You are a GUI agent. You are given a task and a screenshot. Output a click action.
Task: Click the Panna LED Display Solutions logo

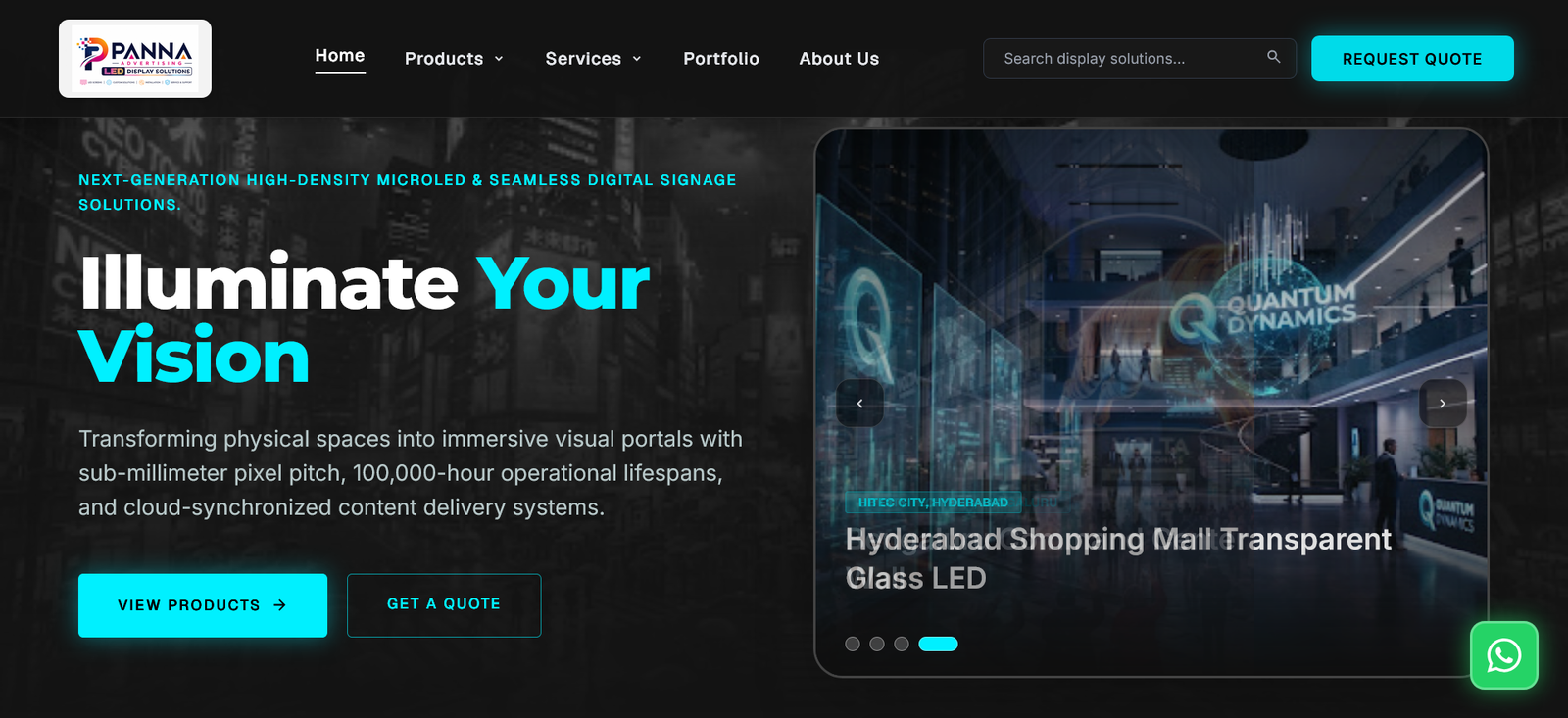click(135, 59)
